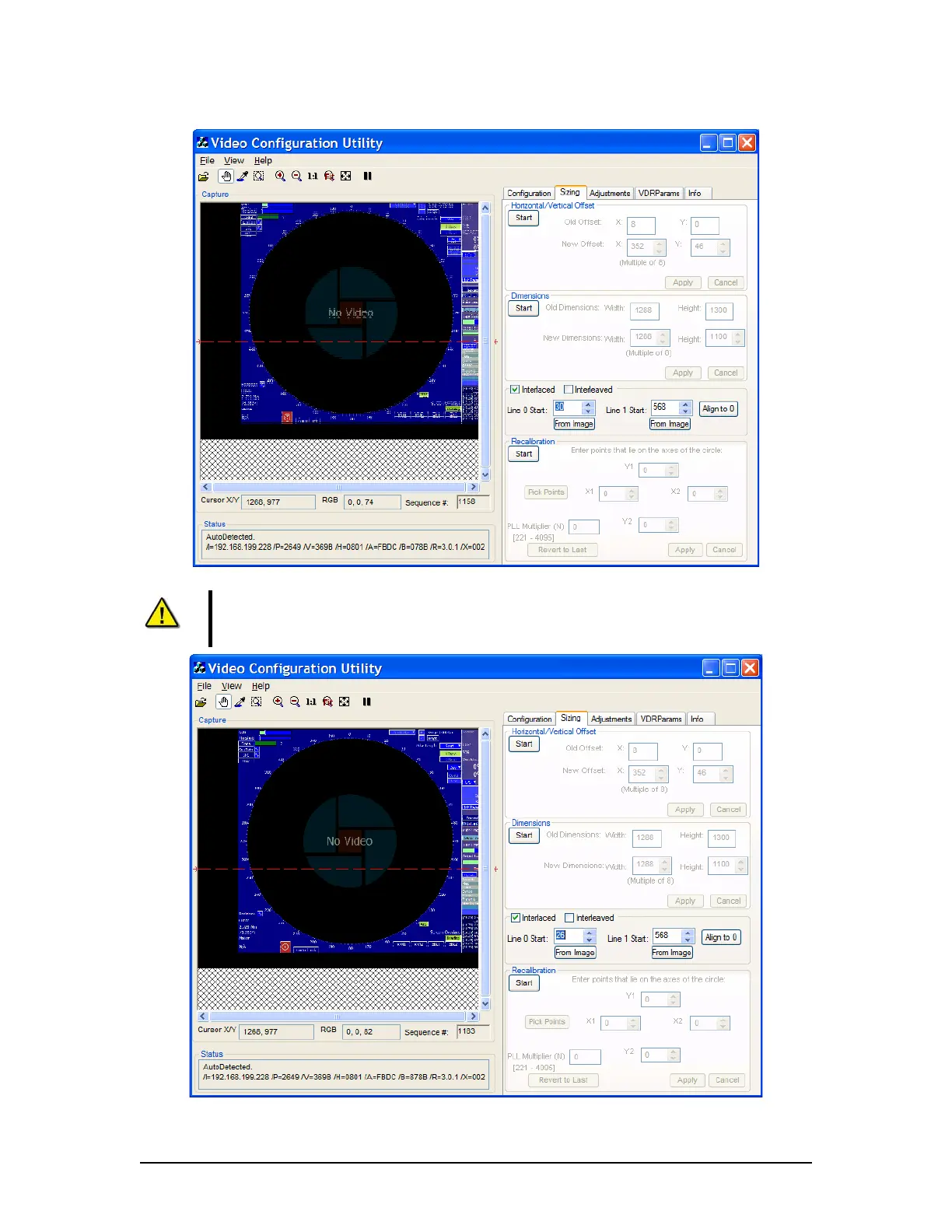This screenshot has width=952, height=1232.
Task: Increase Line 1 Start spinner in upper window
Action: point(685,404)
